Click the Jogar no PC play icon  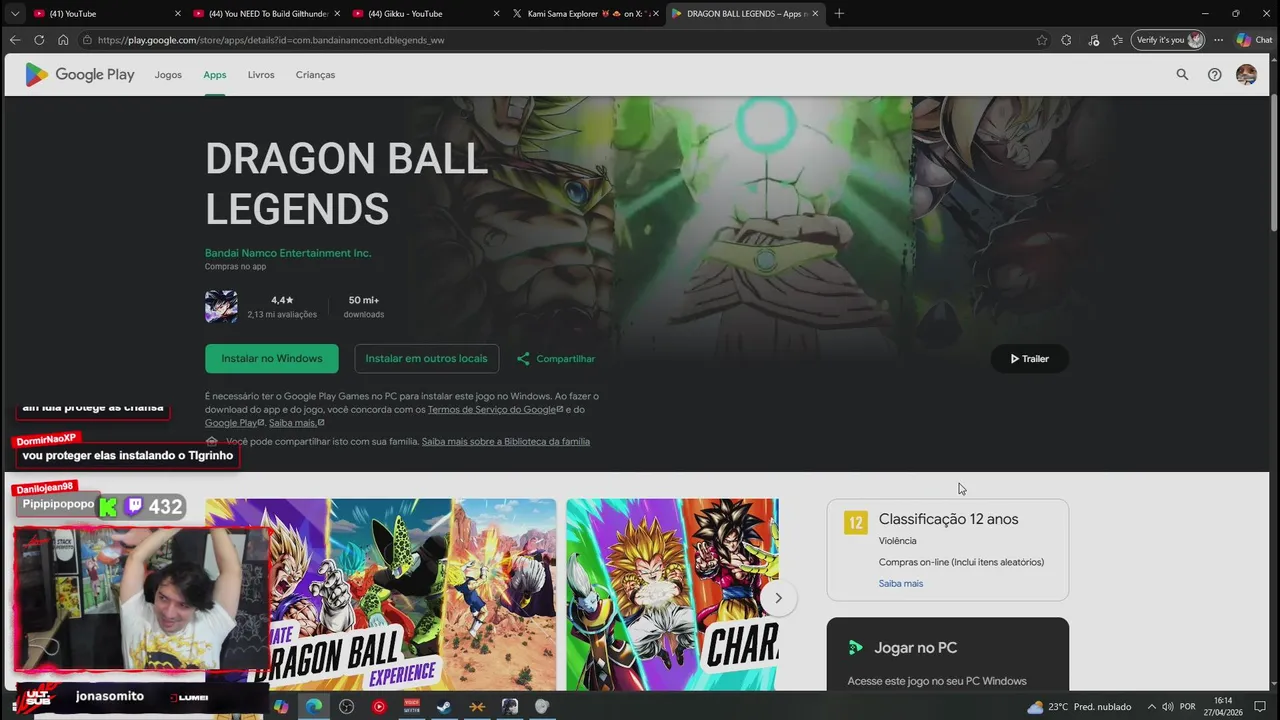click(x=855, y=648)
